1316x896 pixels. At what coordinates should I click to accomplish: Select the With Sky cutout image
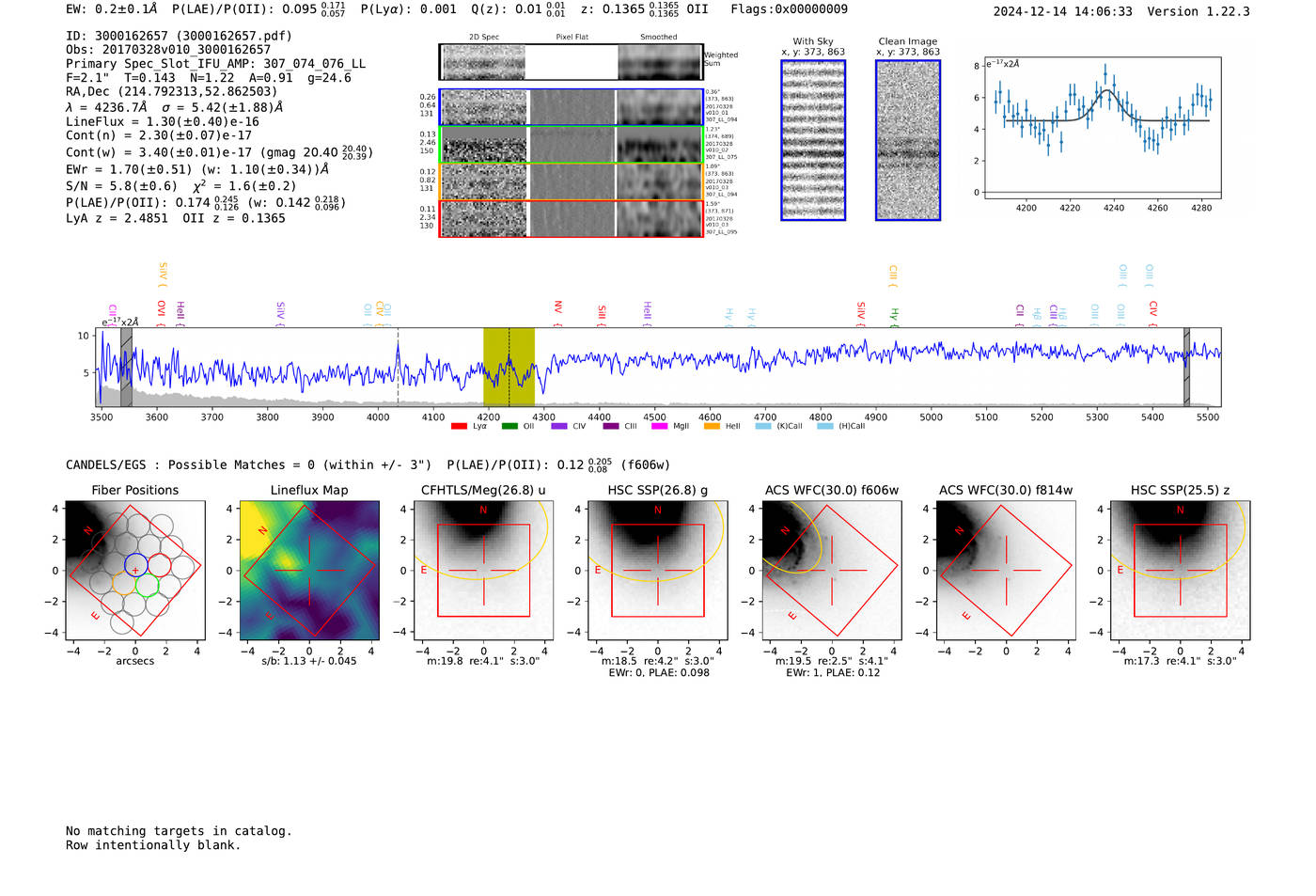(813, 140)
